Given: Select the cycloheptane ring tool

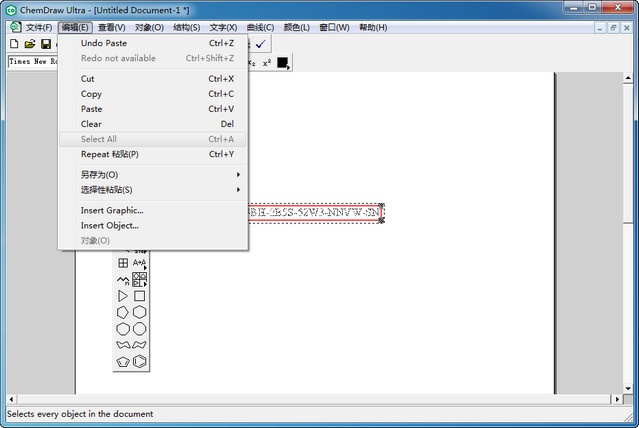Looking at the screenshot, I should [123, 329].
